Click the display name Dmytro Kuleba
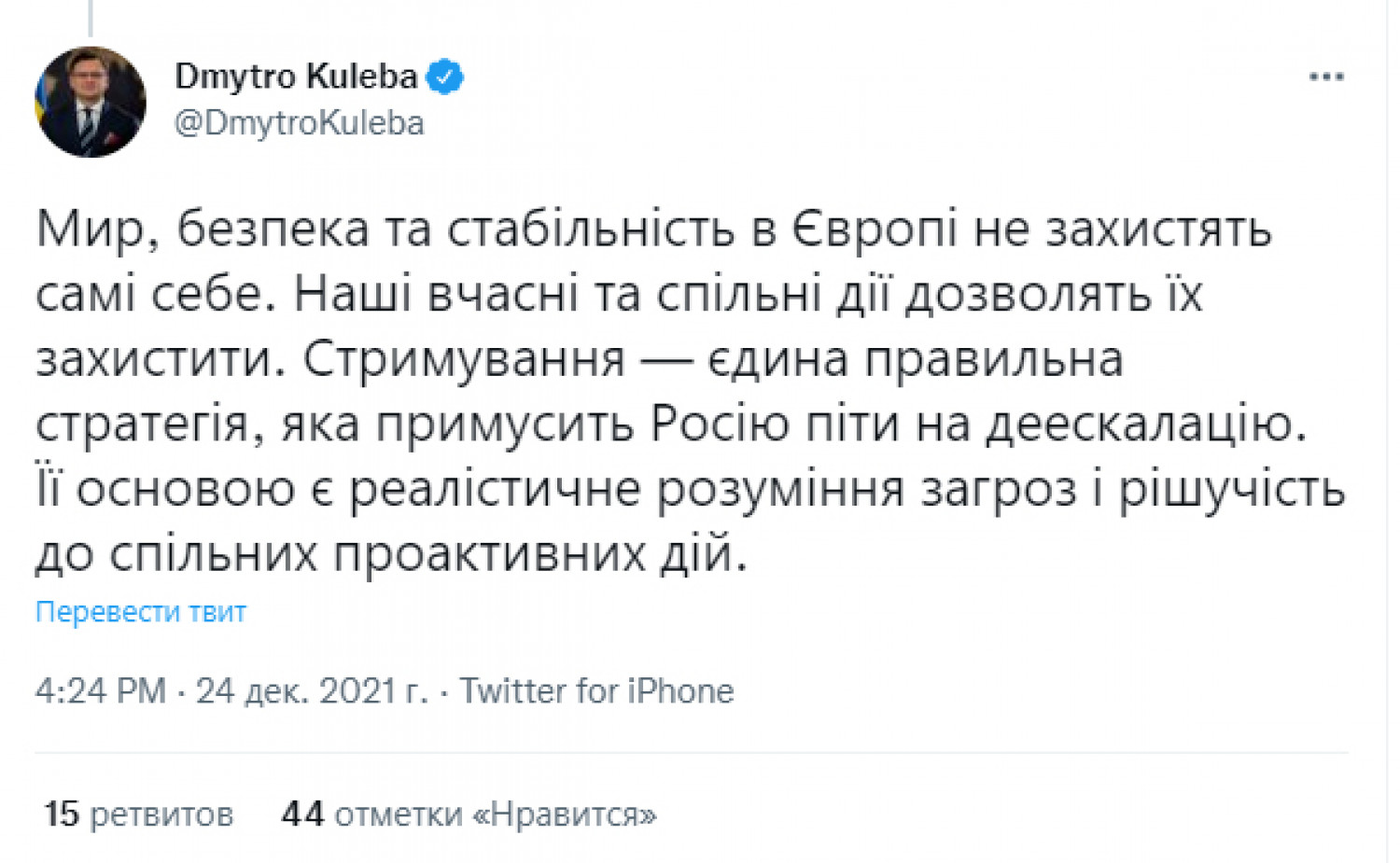1400x863 pixels. coord(296,77)
